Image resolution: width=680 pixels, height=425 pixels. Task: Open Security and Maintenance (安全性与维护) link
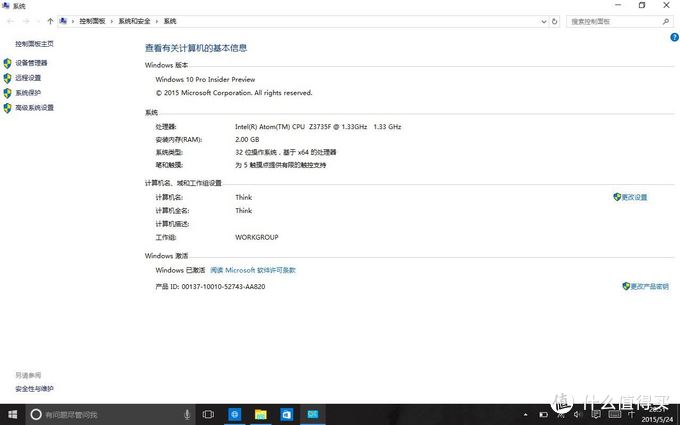point(35,389)
